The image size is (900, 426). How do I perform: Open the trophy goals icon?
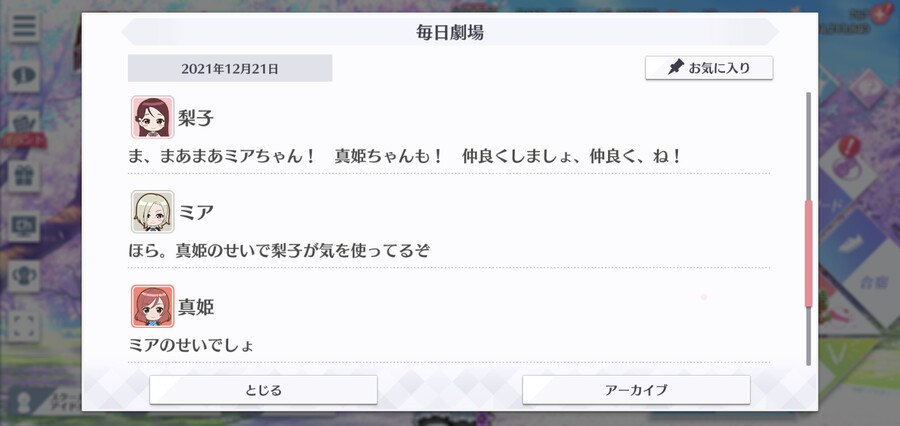click(24, 276)
